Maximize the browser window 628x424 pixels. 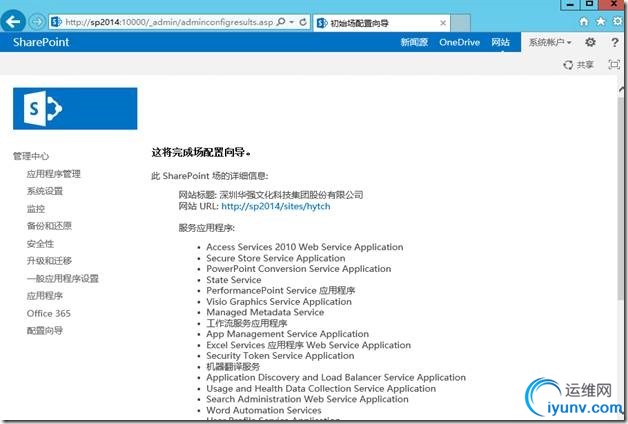(589, 5)
